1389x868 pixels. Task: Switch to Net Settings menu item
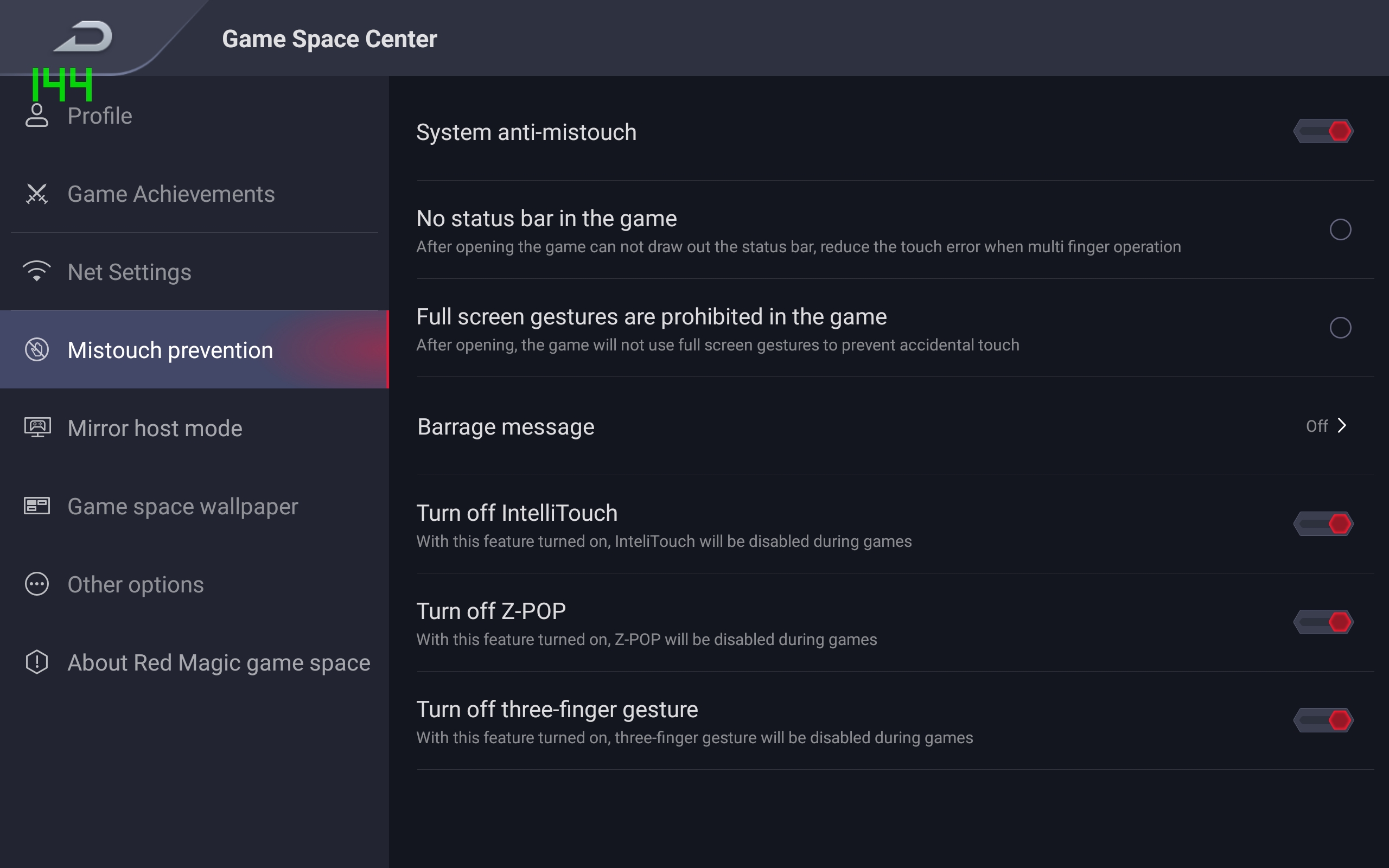(129, 272)
